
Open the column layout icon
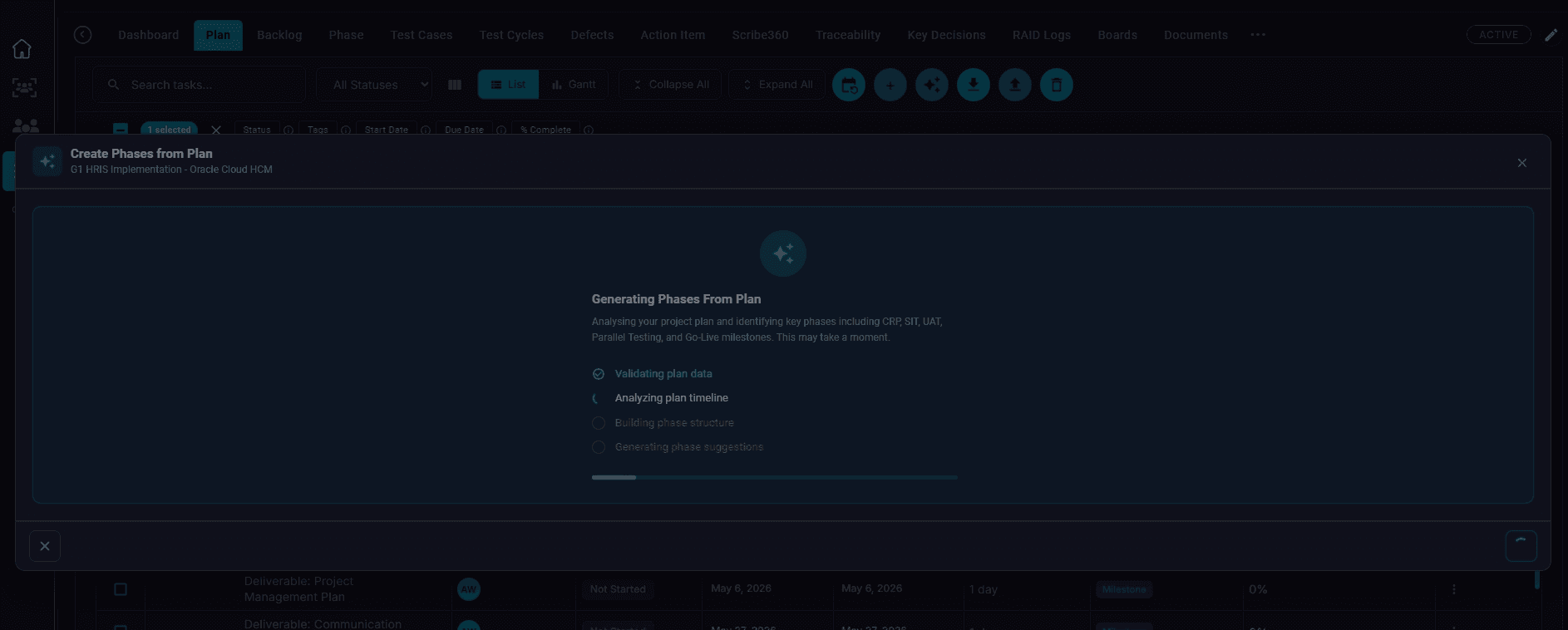click(x=455, y=85)
